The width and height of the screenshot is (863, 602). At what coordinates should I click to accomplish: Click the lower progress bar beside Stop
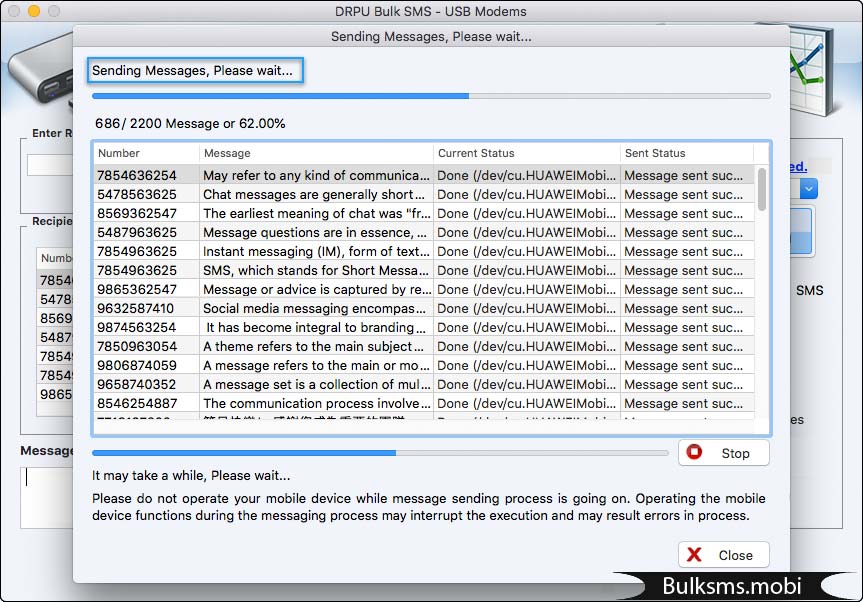click(x=380, y=453)
